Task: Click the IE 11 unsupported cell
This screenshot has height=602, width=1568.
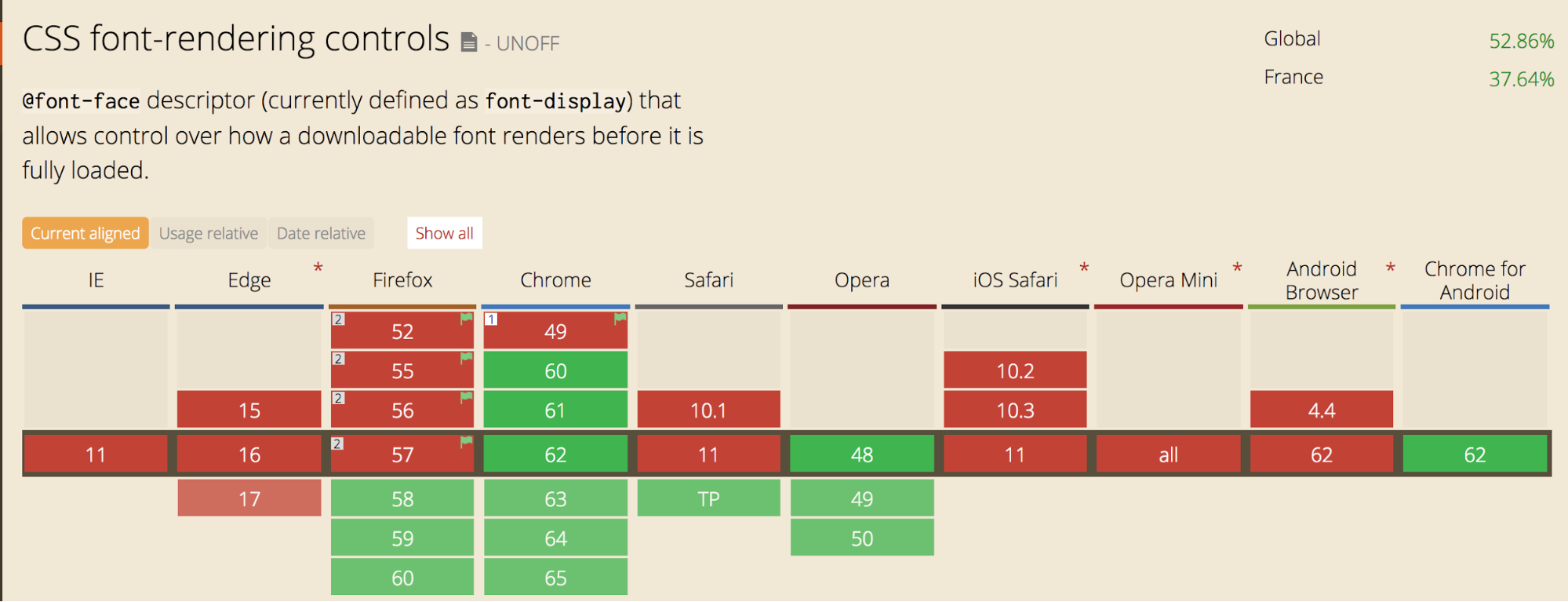Action: click(94, 454)
